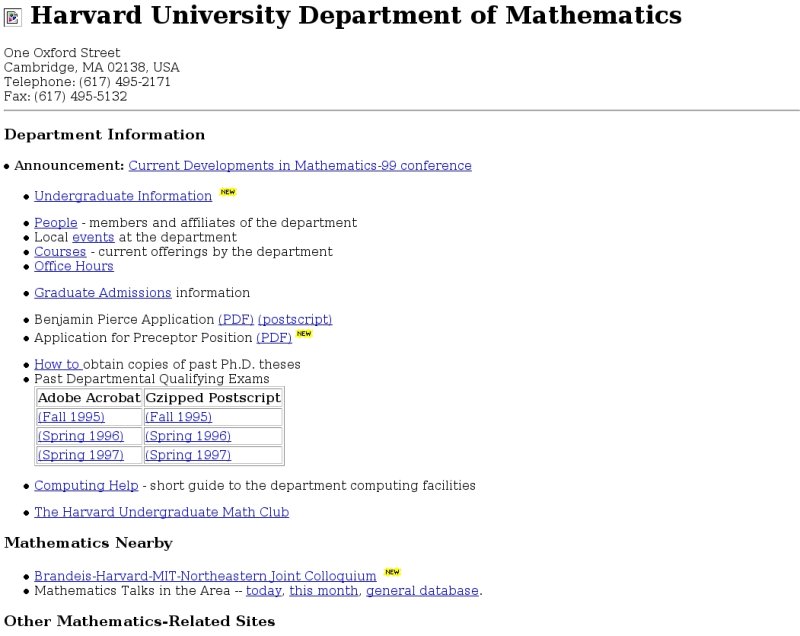Image resolution: width=800 pixels, height=636 pixels.
Task: Open this month math talks link
Action: [323, 591]
